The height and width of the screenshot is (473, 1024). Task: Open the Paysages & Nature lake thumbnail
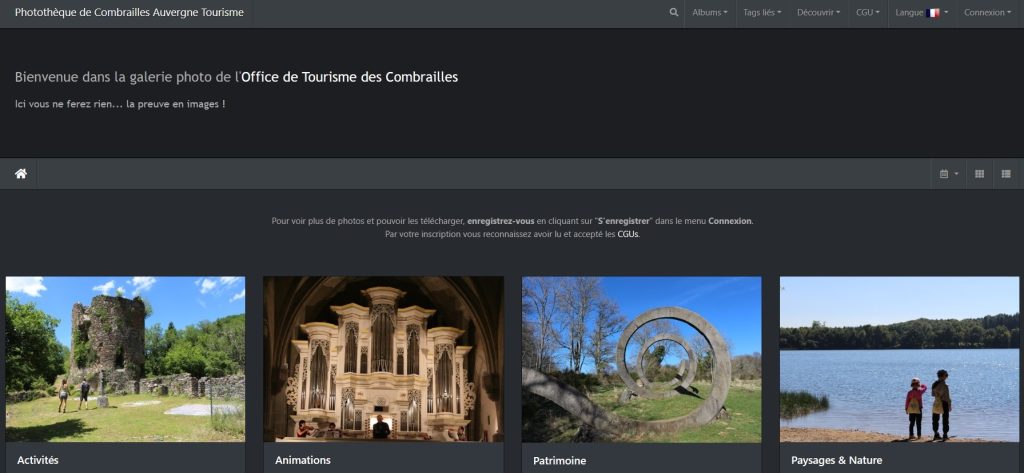(899, 359)
